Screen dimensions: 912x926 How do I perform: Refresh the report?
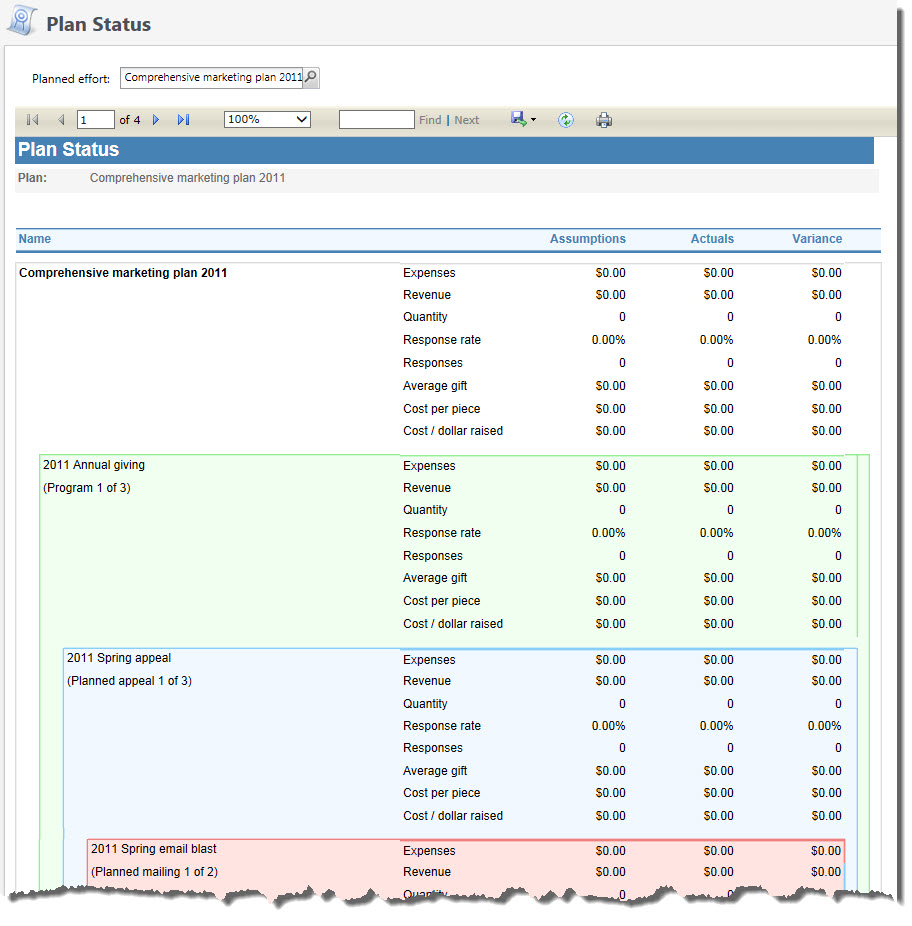pyautogui.click(x=566, y=120)
